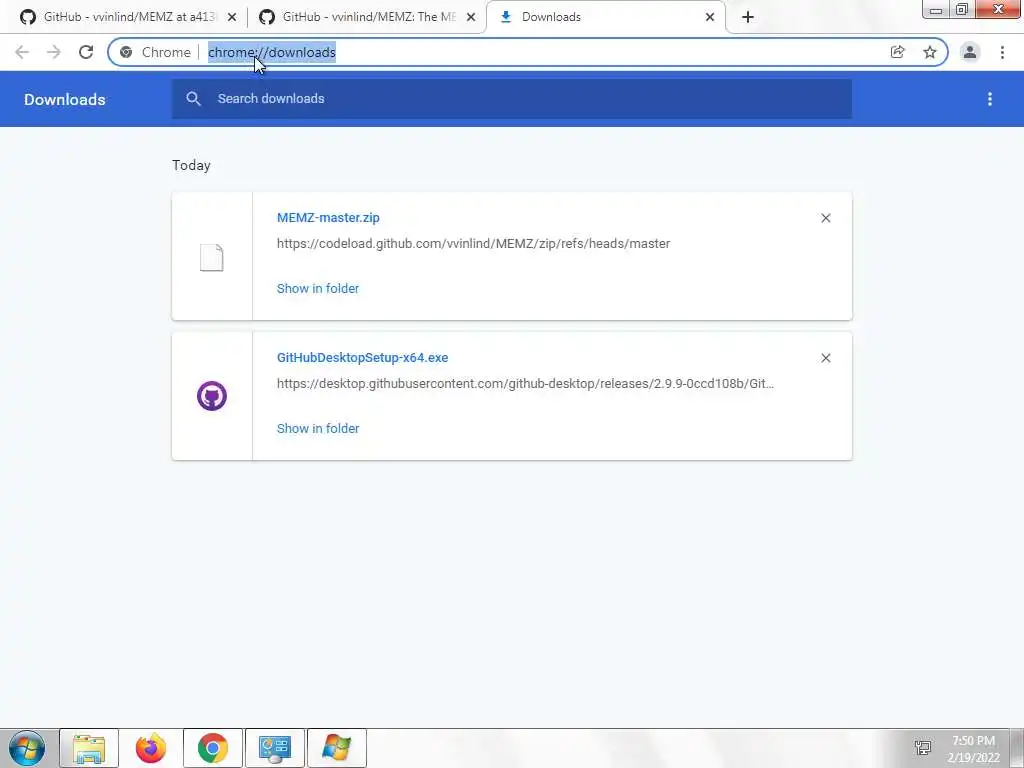Reload the Downloads page
This screenshot has height=768, width=1024.
pos(86,52)
